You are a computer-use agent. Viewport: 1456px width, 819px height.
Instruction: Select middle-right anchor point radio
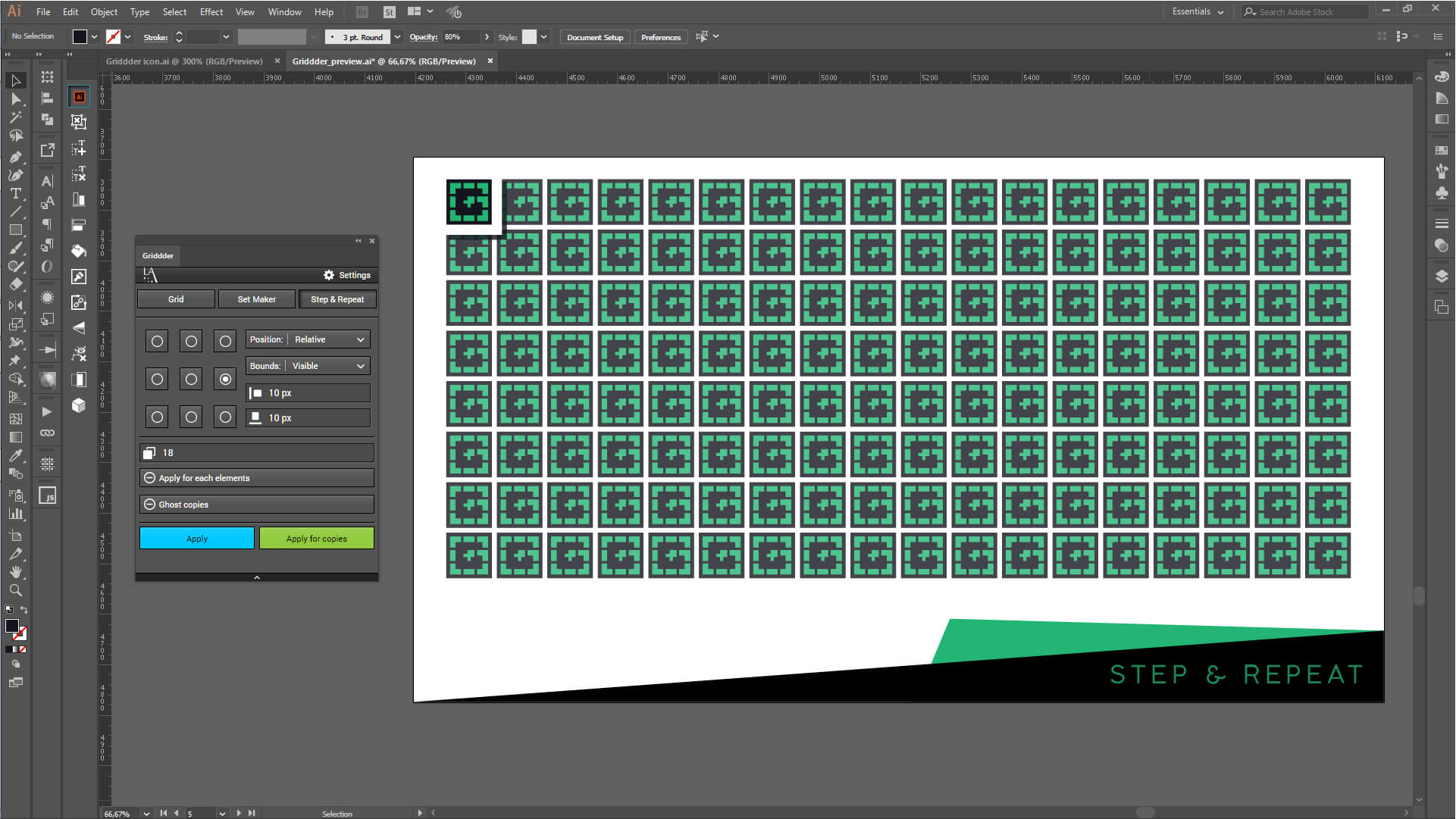coord(225,380)
